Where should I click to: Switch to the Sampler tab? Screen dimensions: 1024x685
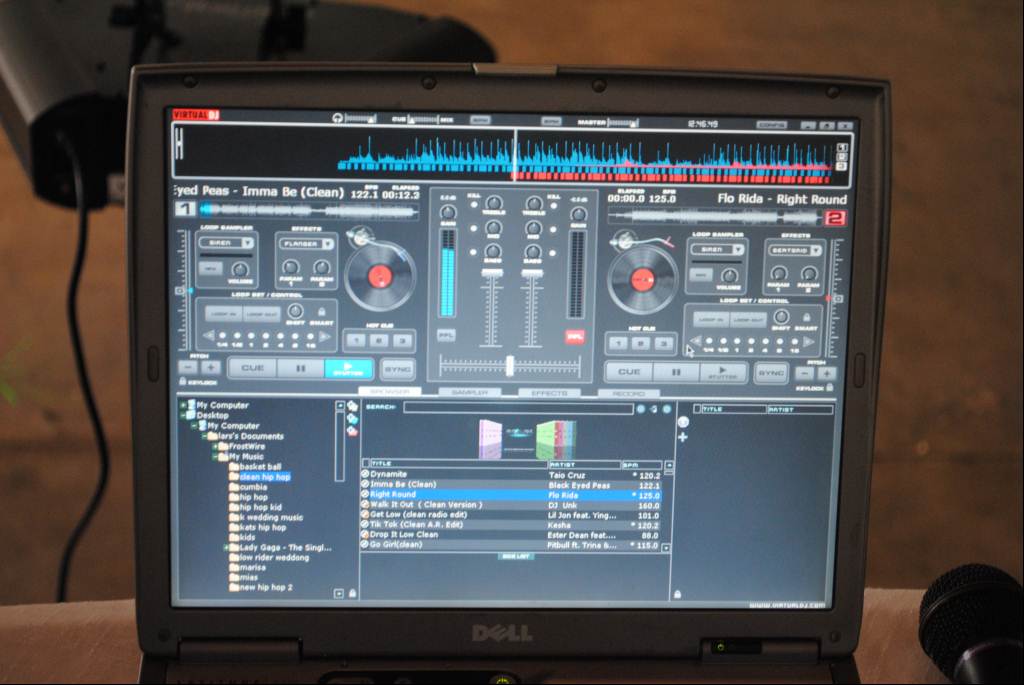point(470,392)
